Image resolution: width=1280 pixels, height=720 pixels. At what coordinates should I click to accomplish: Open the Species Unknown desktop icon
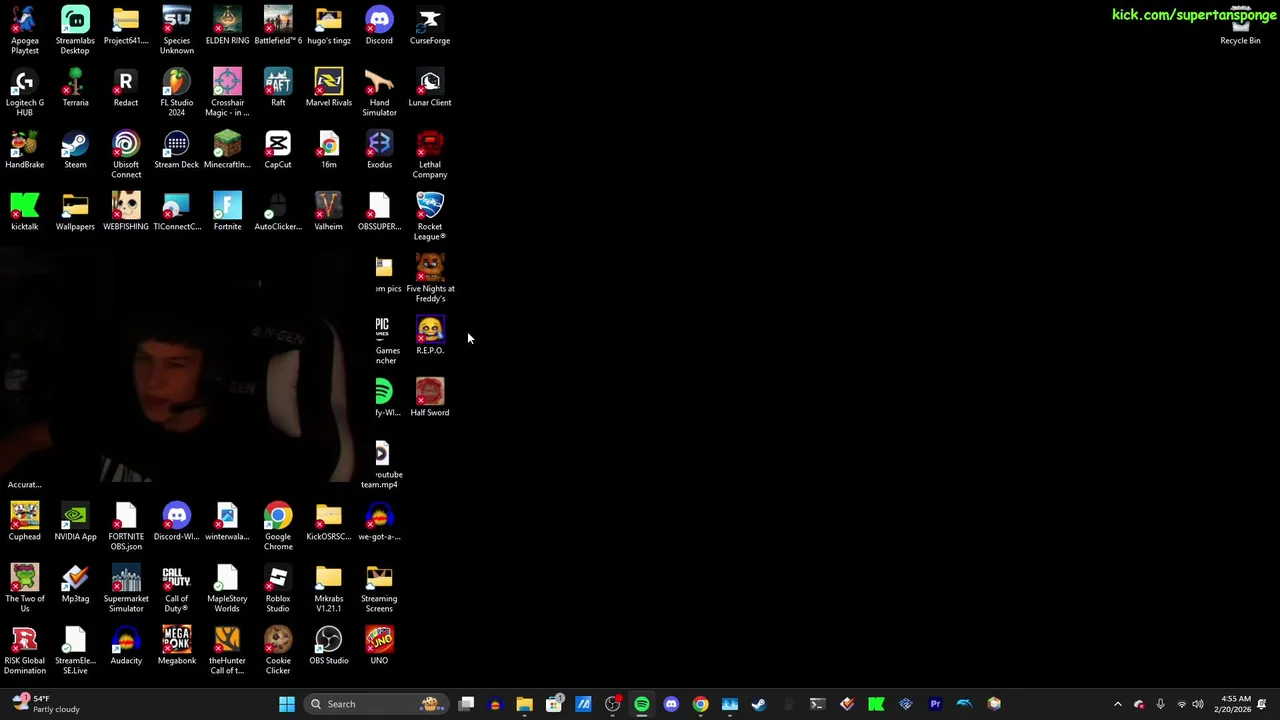pyautogui.click(x=177, y=30)
